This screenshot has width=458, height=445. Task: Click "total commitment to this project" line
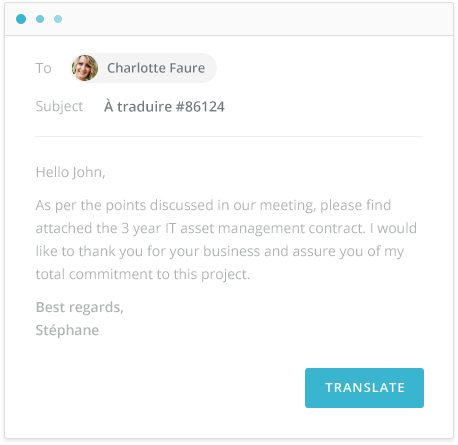tap(143, 274)
